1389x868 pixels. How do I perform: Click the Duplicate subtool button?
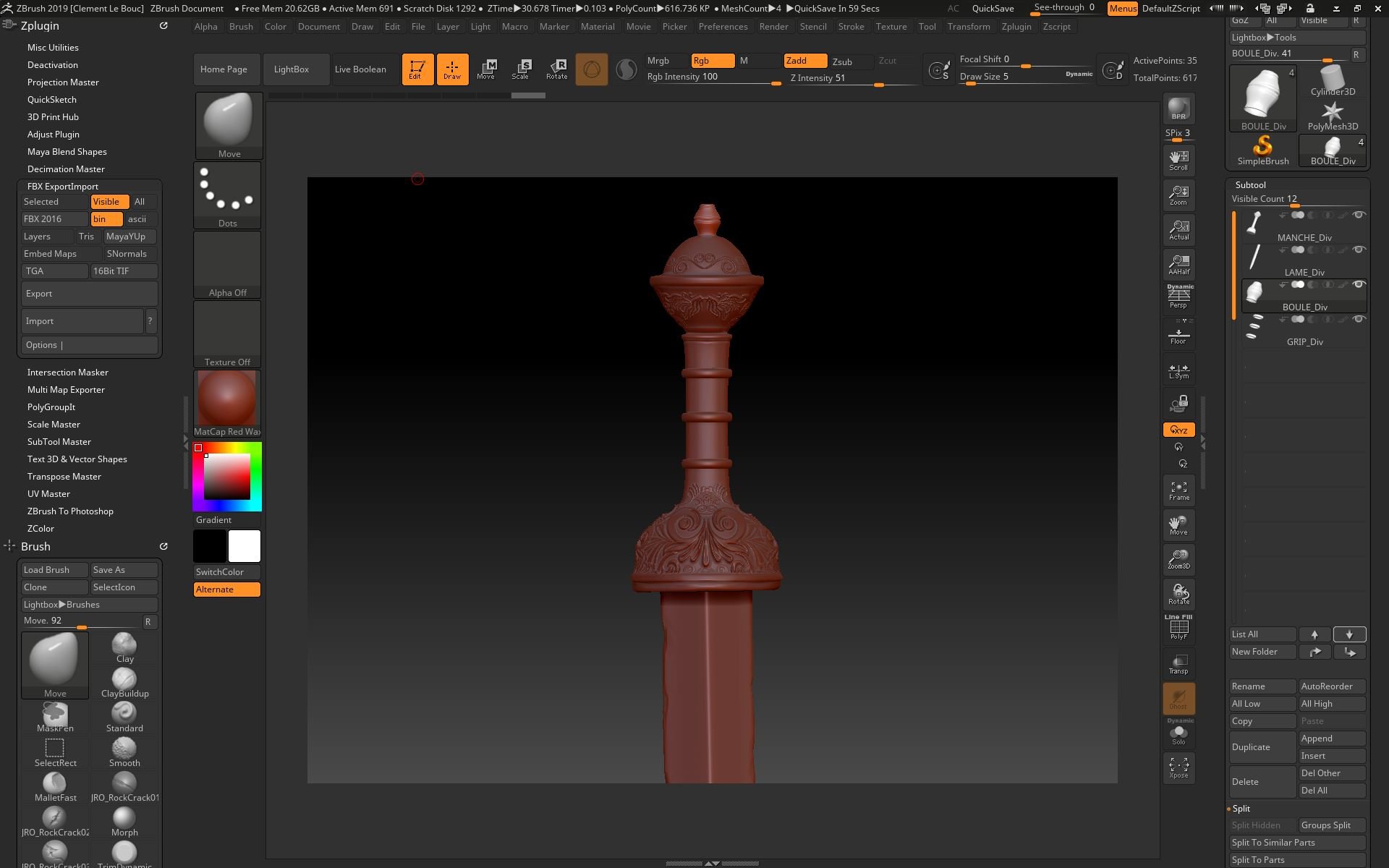1262,747
